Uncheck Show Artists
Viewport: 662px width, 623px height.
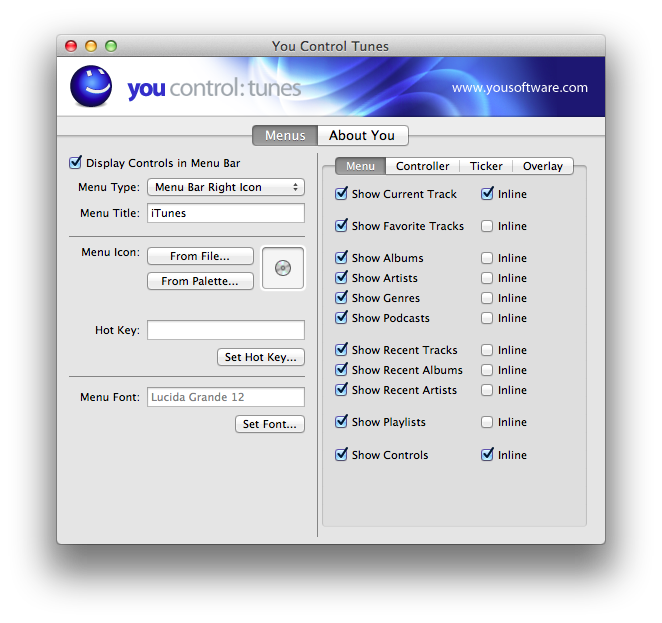(341, 277)
